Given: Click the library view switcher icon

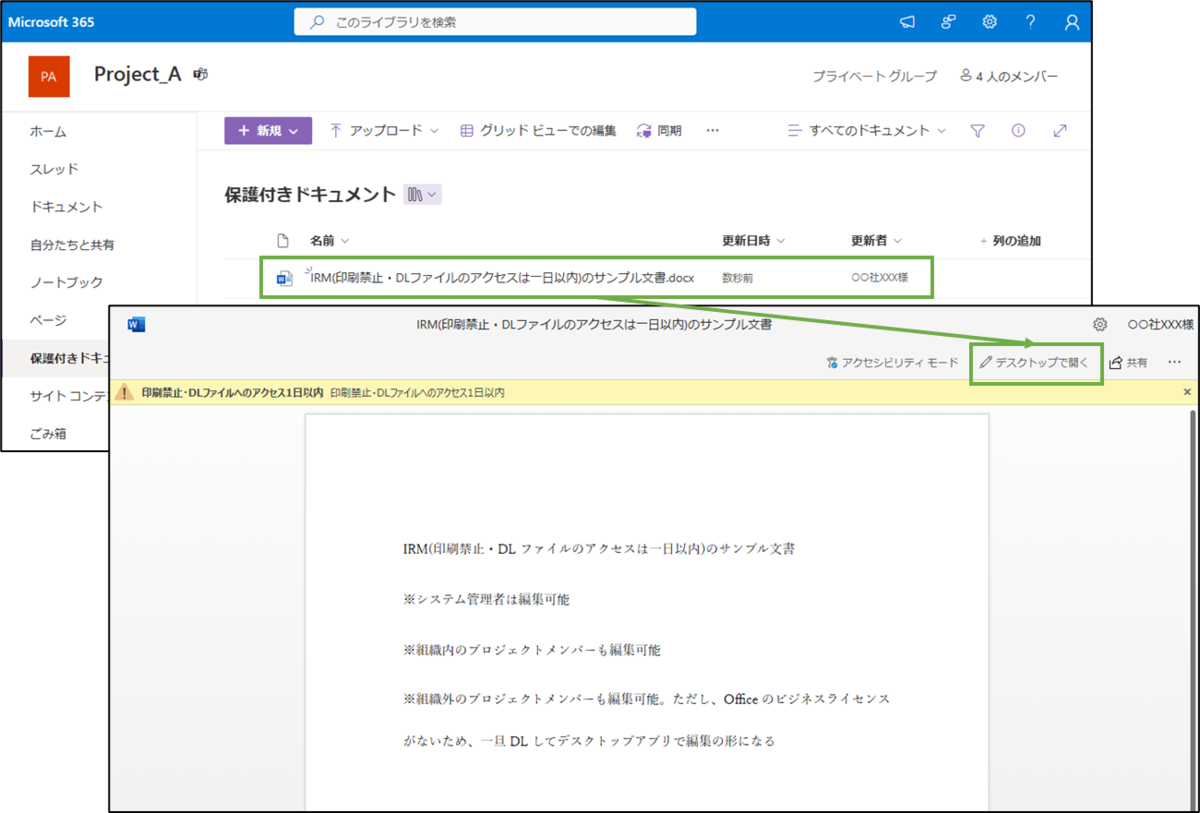Looking at the screenshot, I should [x=422, y=195].
